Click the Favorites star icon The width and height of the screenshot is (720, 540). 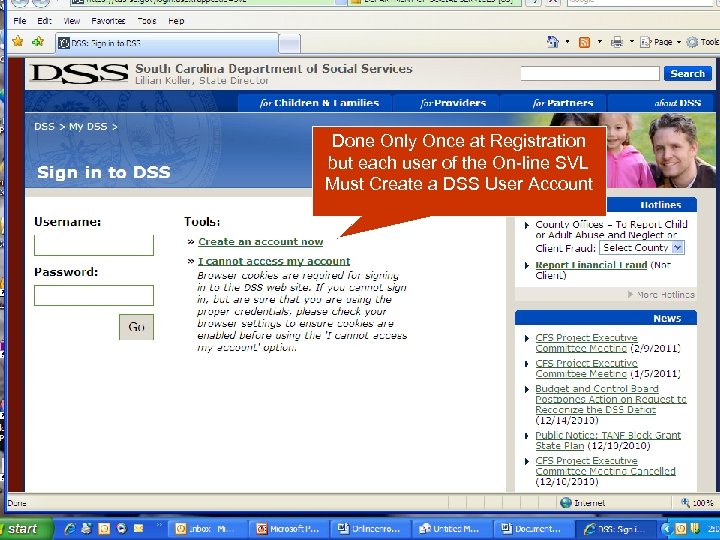tap(17, 42)
